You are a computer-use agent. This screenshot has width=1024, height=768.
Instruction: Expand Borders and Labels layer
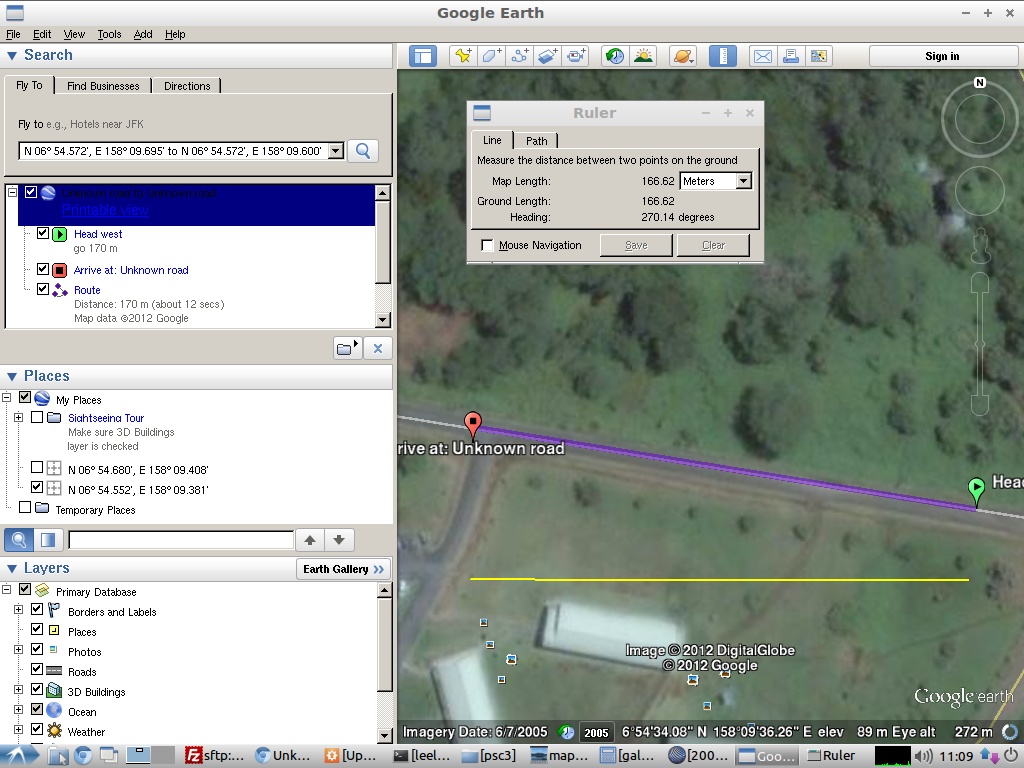tap(18, 609)
